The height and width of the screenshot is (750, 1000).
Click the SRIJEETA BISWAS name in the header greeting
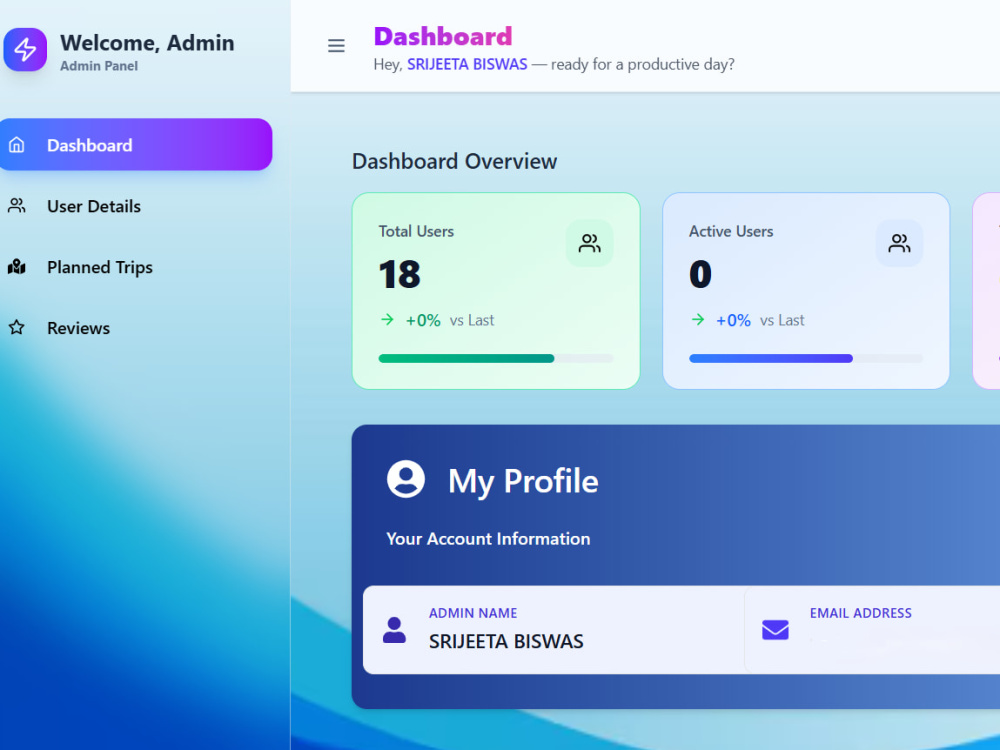(x=467, y=64)
